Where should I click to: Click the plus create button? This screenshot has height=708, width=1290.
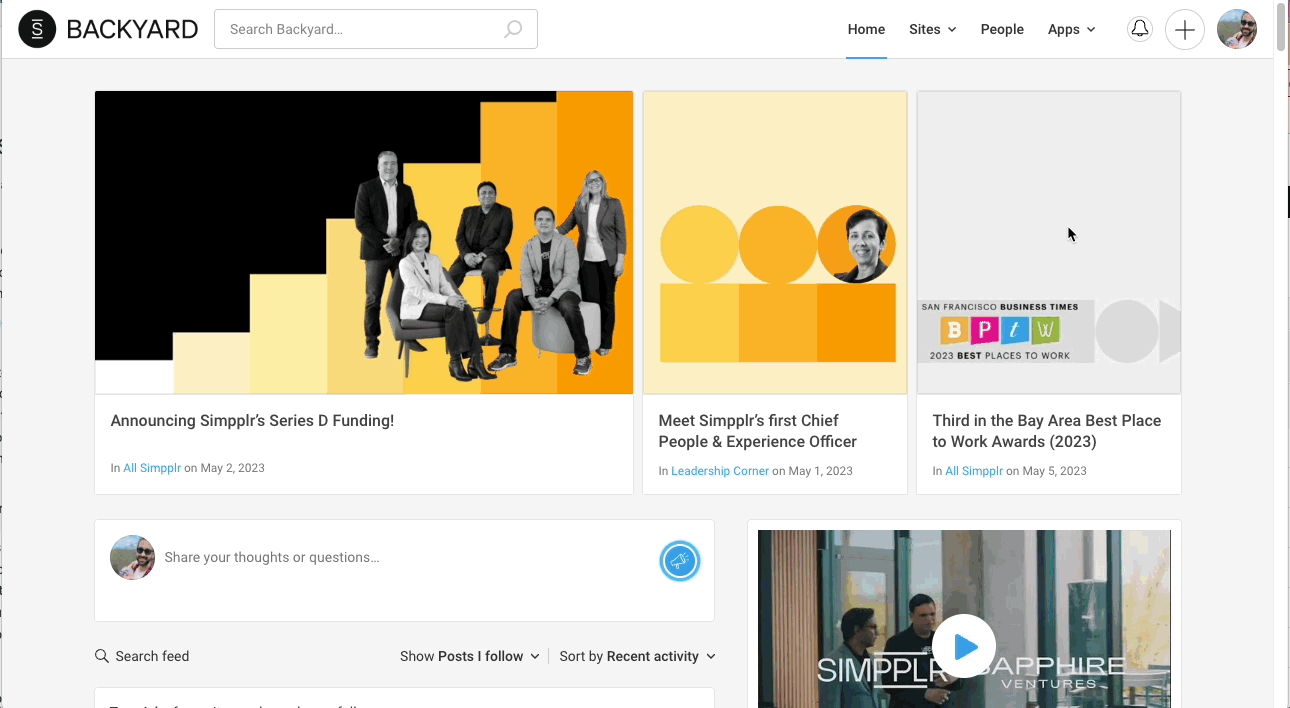pos(1184,29)
